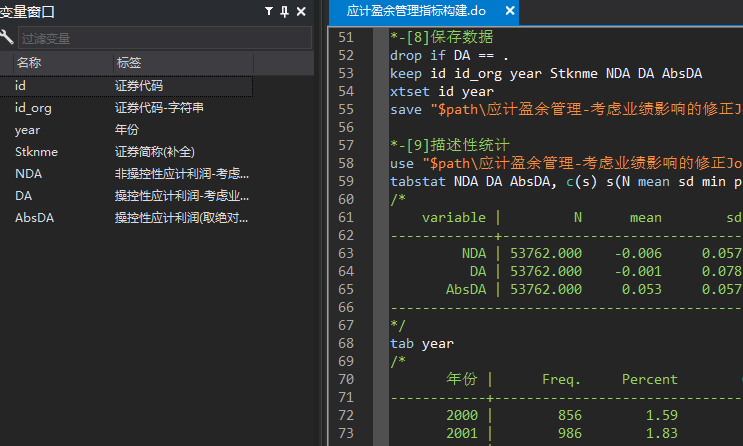Select the DA row in variables list
The image size is (743, 446).
pyautogui.click(x=126, y=196)
